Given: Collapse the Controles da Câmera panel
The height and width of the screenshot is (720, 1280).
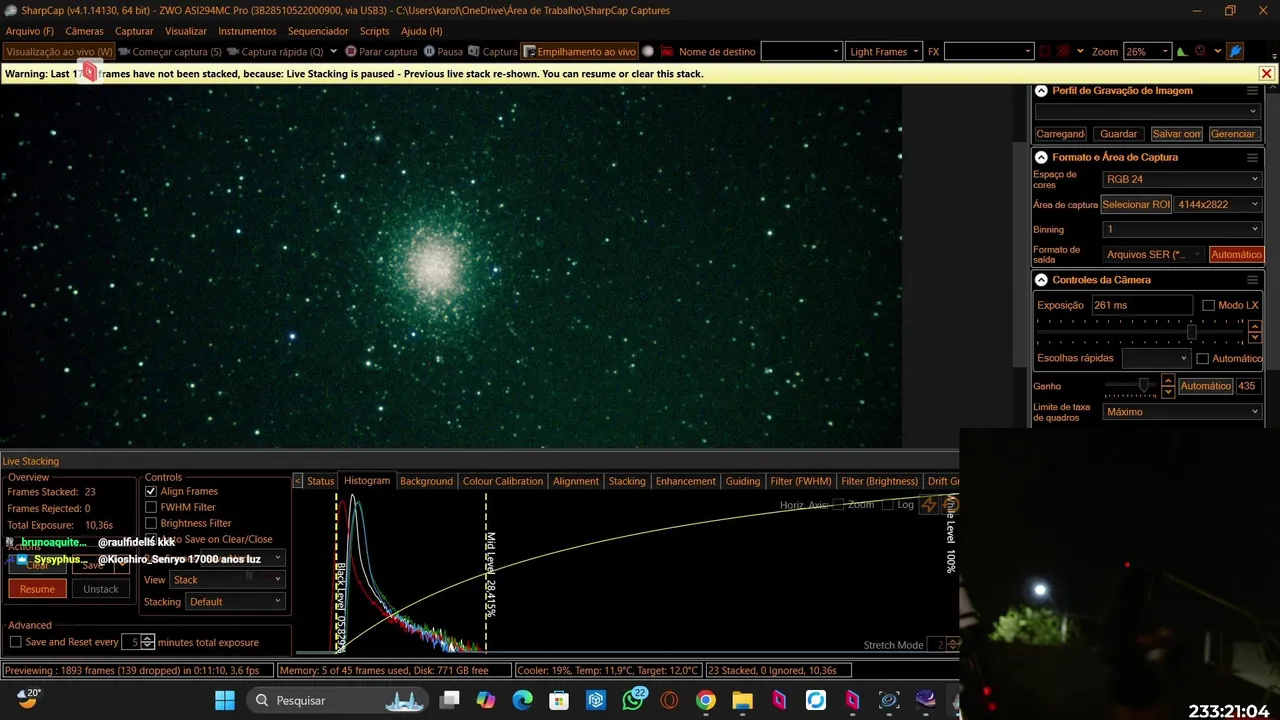Looking at the screenshot, I should click(1041, 281).
